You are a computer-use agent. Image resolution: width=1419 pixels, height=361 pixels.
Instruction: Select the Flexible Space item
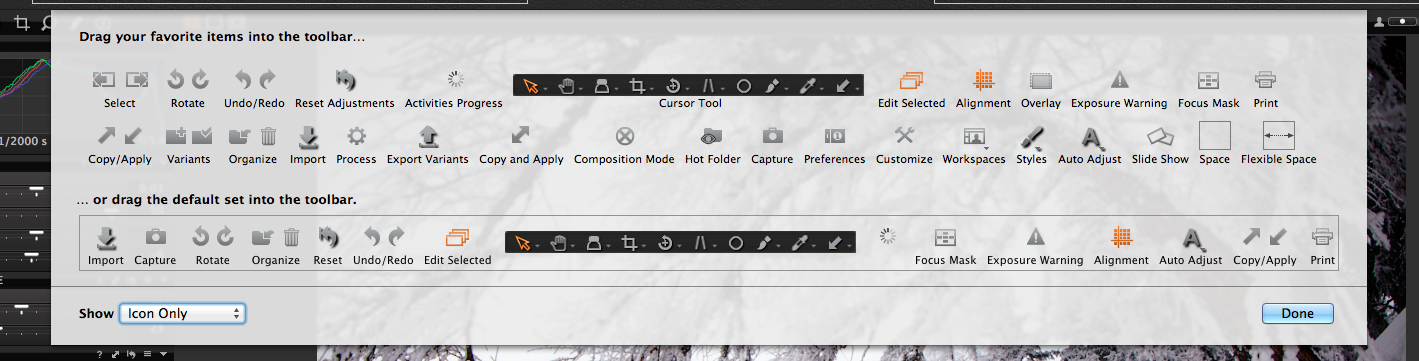click(1278, 136)
